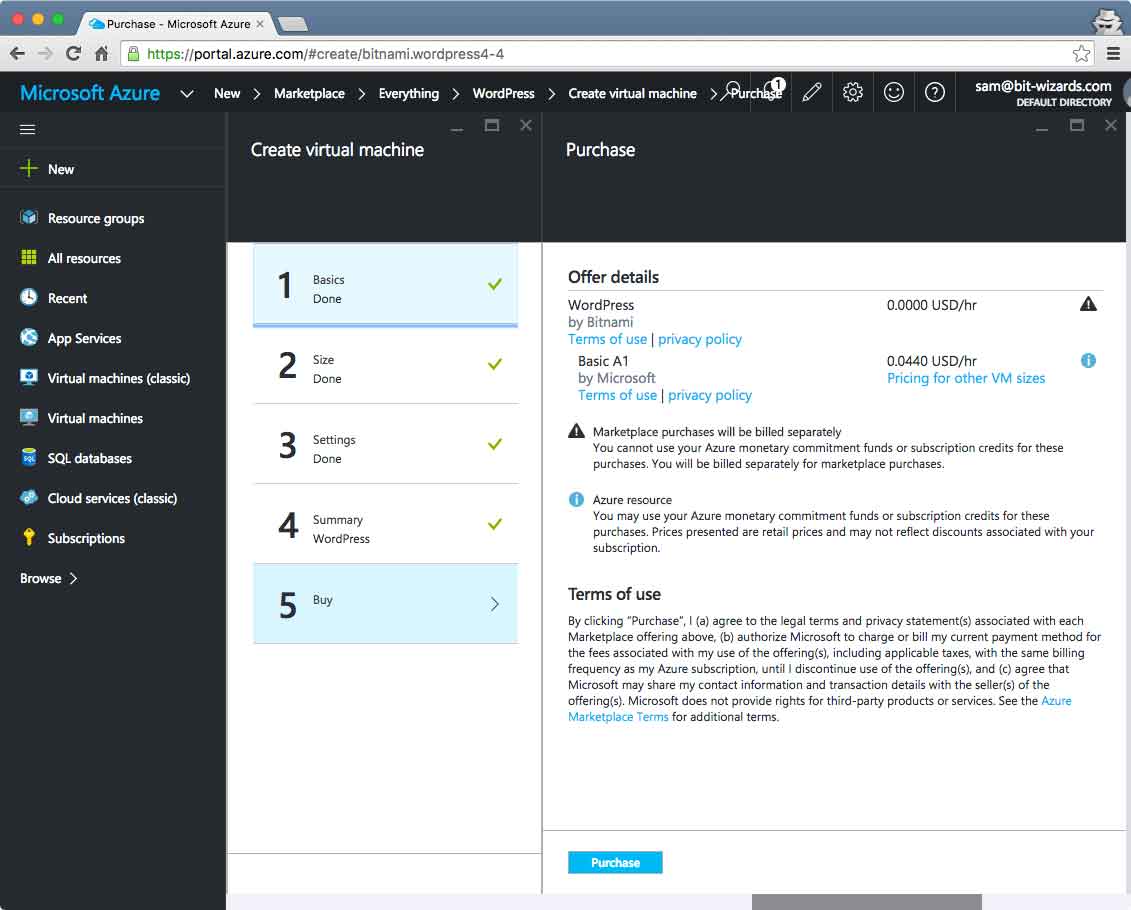The width and height of the screenshot is (1131, 910).
Task: Close the Purchase browser tab
Action: coord(260,24)
